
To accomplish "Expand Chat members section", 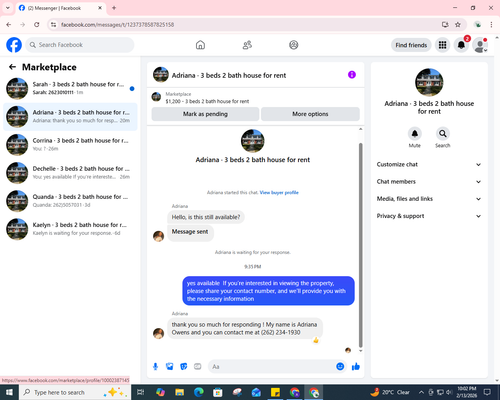I will [429, 182].
